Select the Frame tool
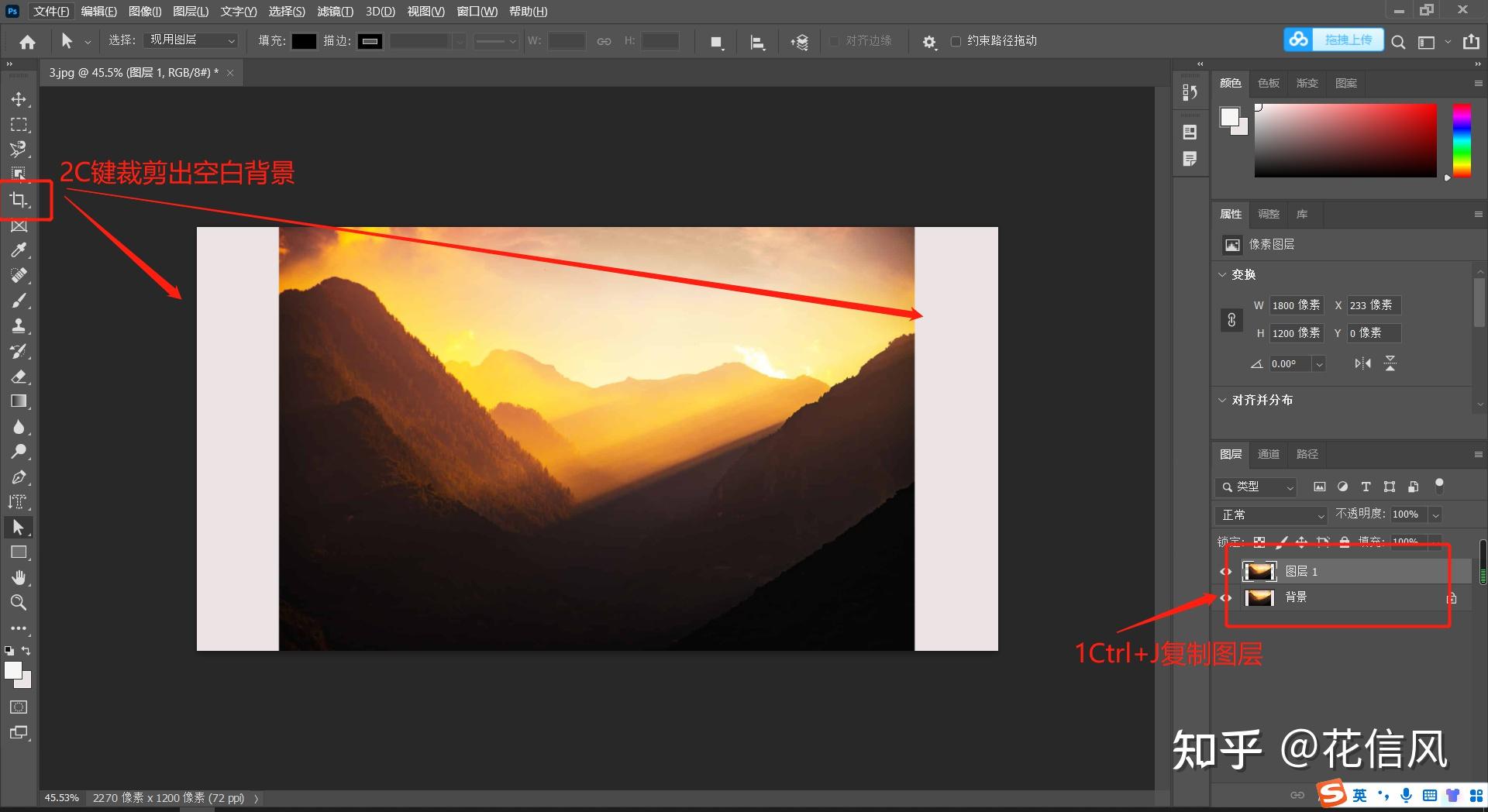Viewport: 1488px width, 812px height. point(19,225)
